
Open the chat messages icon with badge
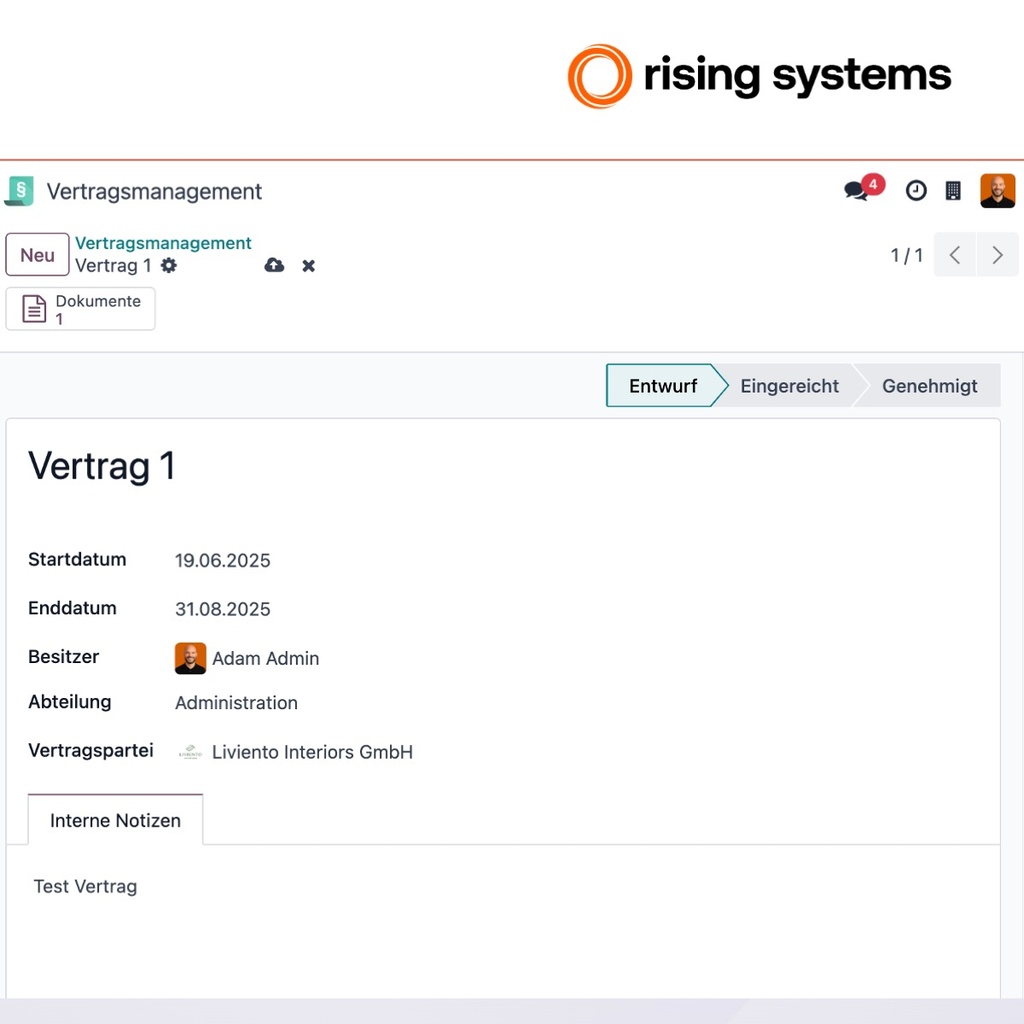(863, 189)
